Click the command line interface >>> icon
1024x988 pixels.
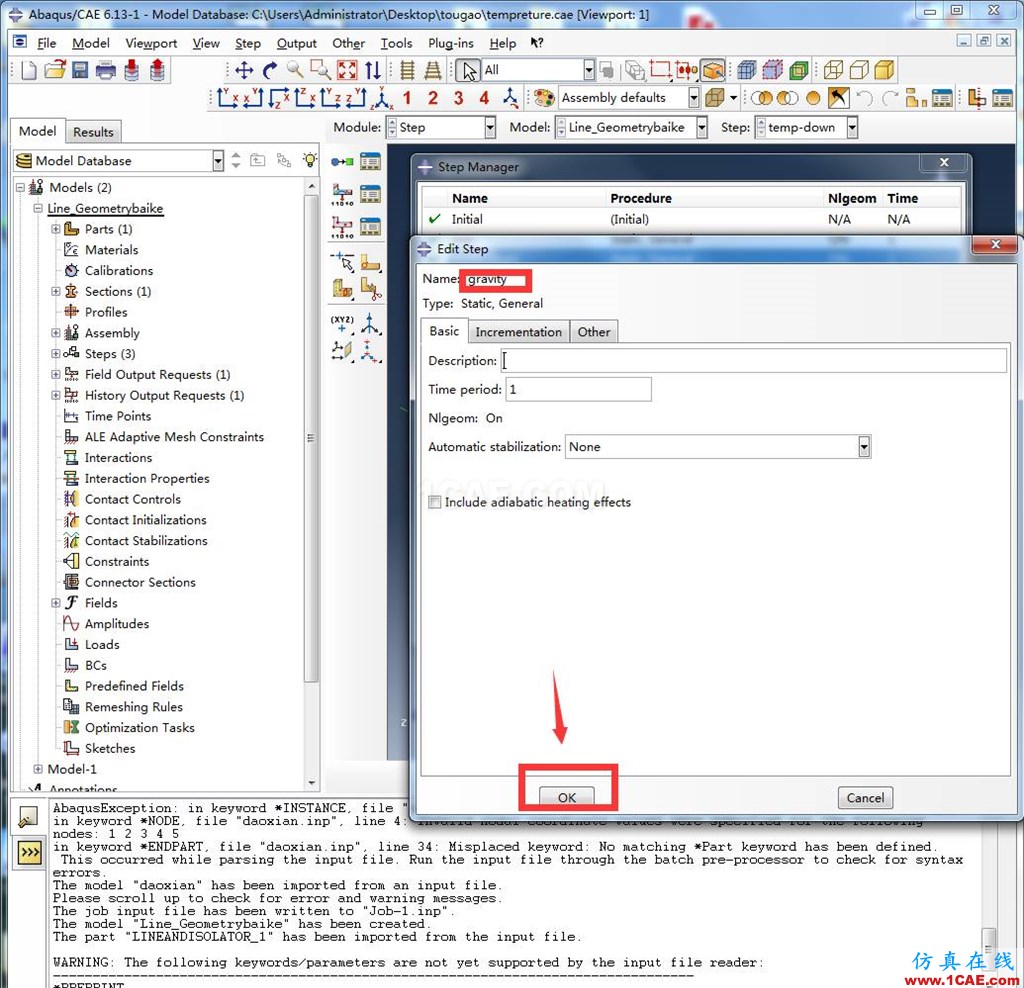pos(30,853)
